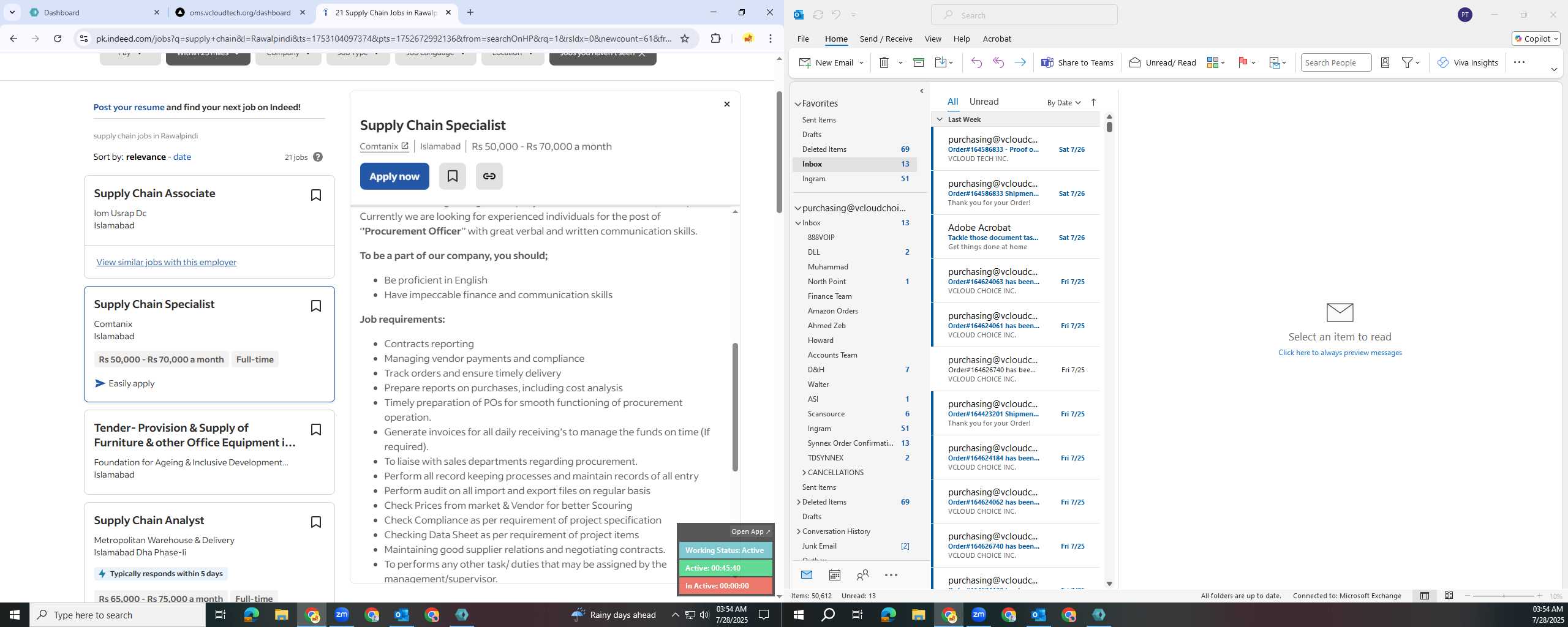Open the Comtanix company link
The width and height of the screenshot is (1568, 627).
(x=384, y=146)
